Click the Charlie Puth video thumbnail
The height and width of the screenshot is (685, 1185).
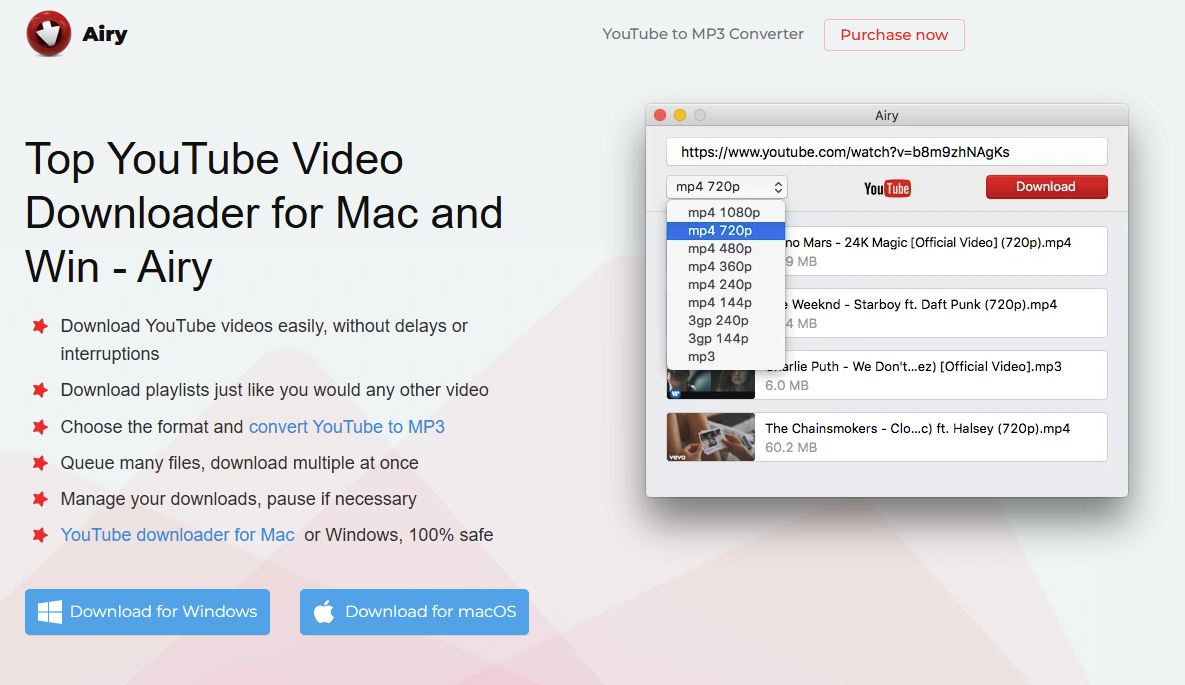(710, 384)
